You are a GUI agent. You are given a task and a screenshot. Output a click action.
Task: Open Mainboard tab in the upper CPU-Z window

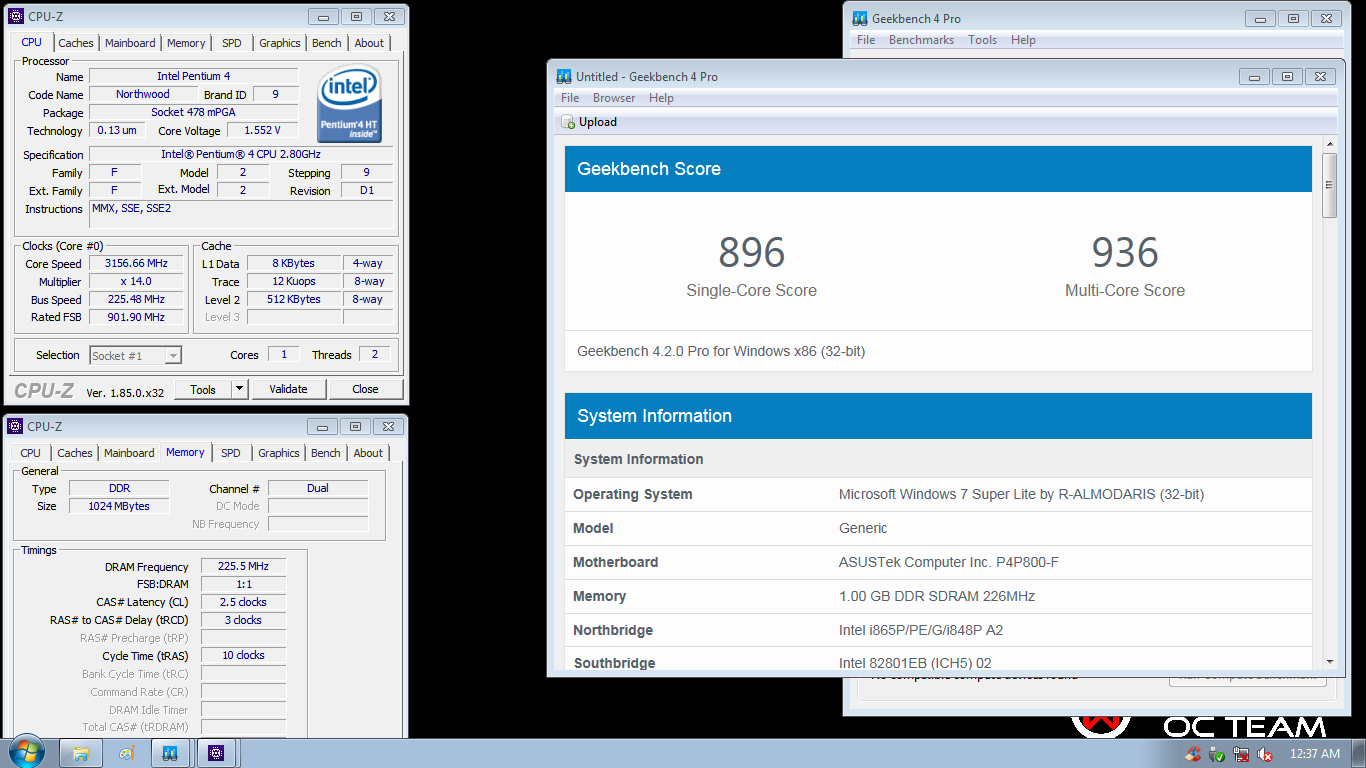click(130, 43)
